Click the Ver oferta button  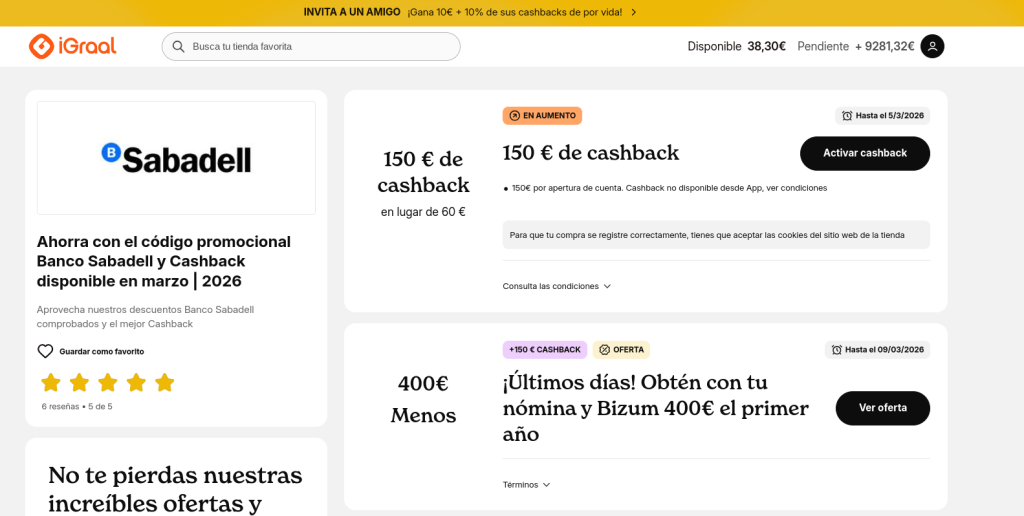[x=882, y=408]
